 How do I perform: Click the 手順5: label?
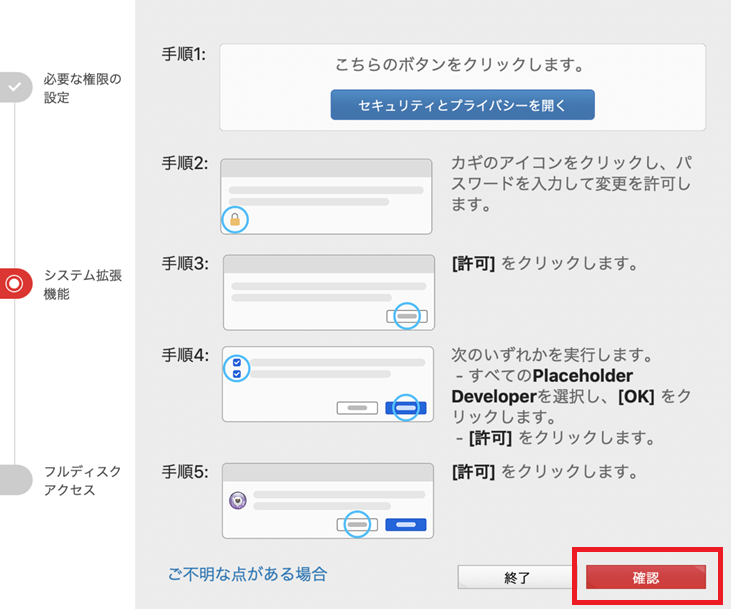point(185,472)
